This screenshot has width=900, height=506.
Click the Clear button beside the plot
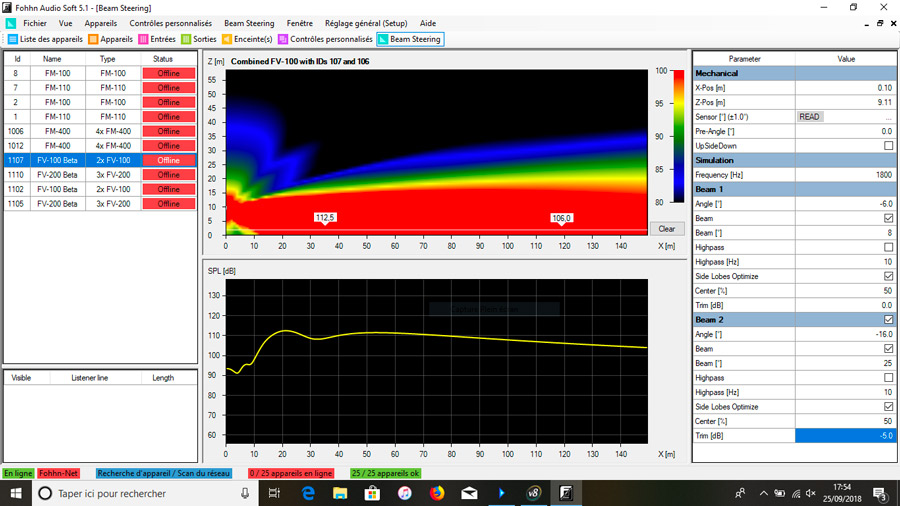coord(666,228)
